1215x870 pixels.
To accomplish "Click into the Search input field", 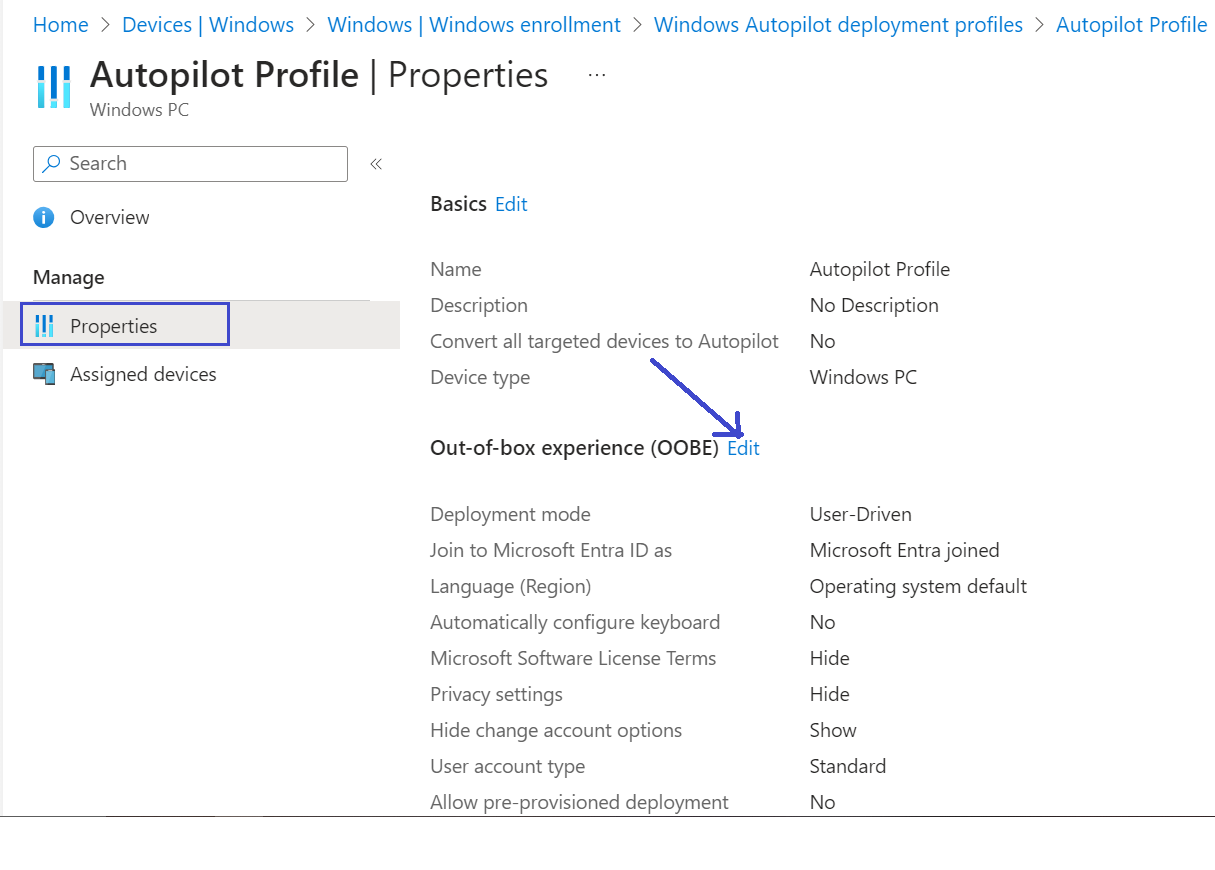I will (200, 163).
